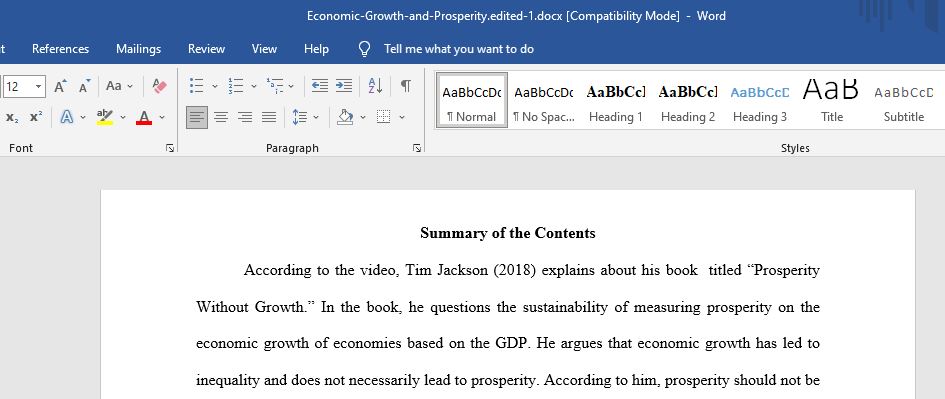Open the References tab
The image size is (945, 399).
(60, 49)
